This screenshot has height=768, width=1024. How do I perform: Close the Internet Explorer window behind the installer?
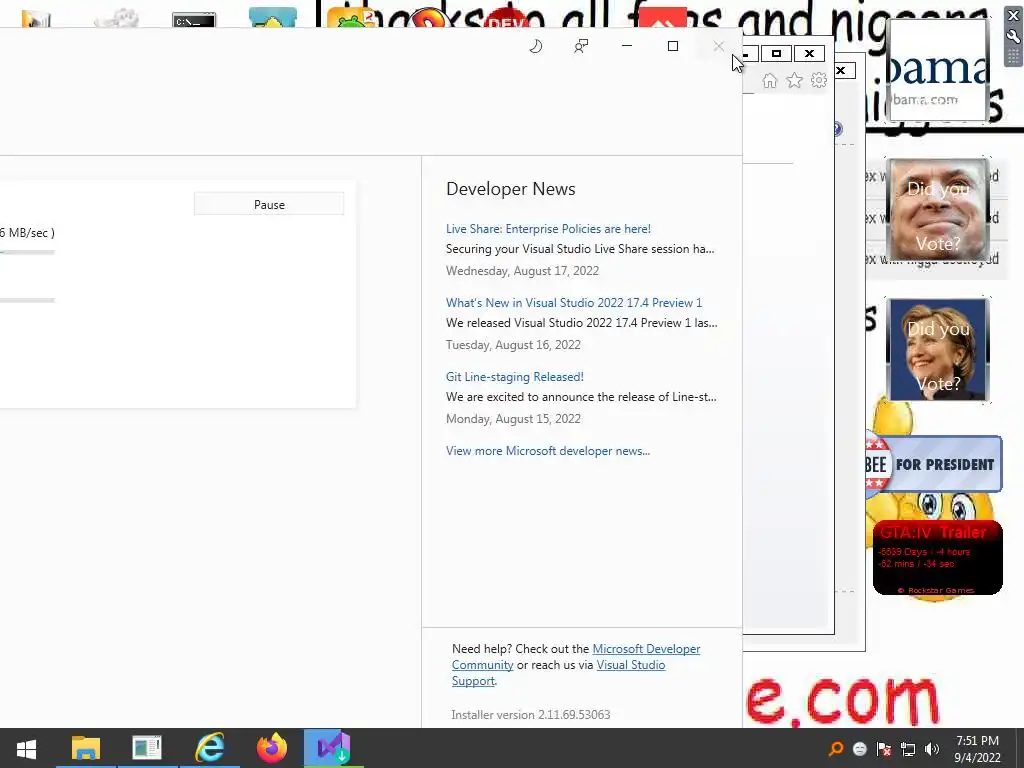click(x=809, y=54)
